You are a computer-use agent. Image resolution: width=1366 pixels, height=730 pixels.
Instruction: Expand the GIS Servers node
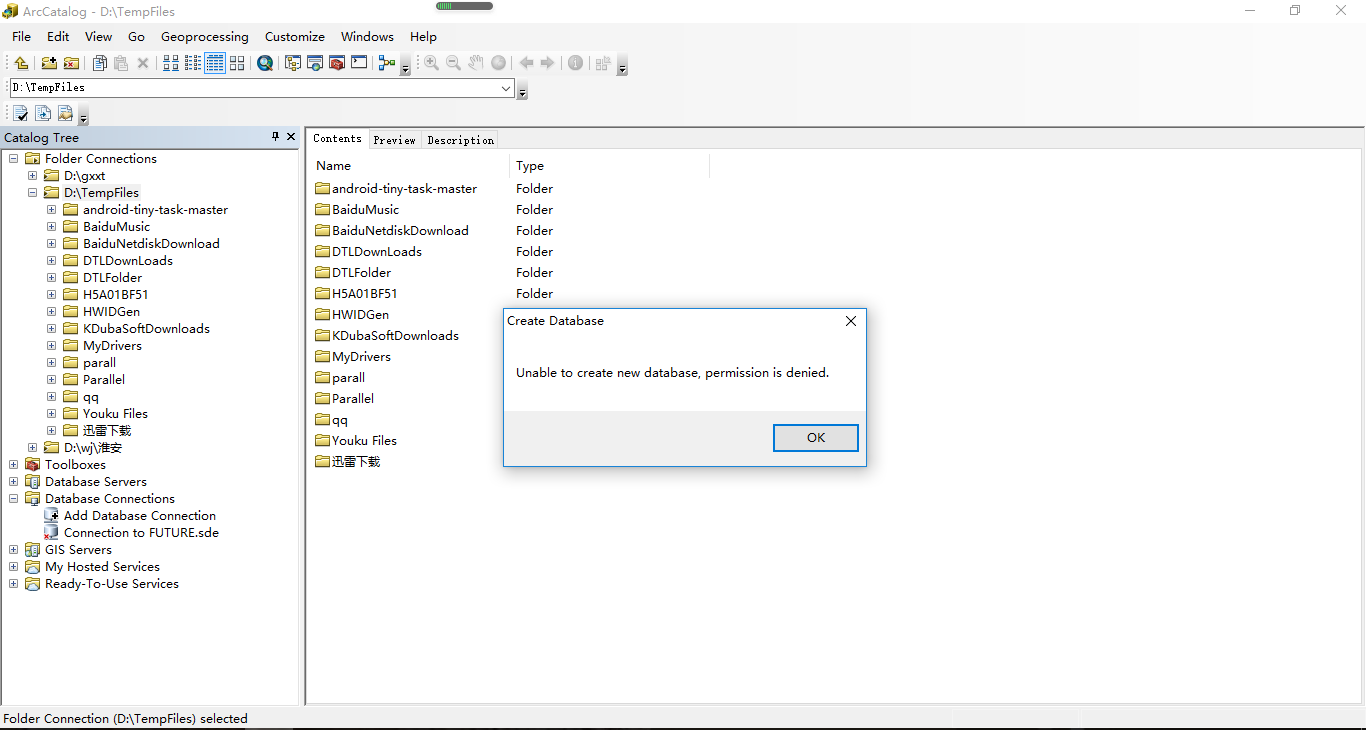13,549
